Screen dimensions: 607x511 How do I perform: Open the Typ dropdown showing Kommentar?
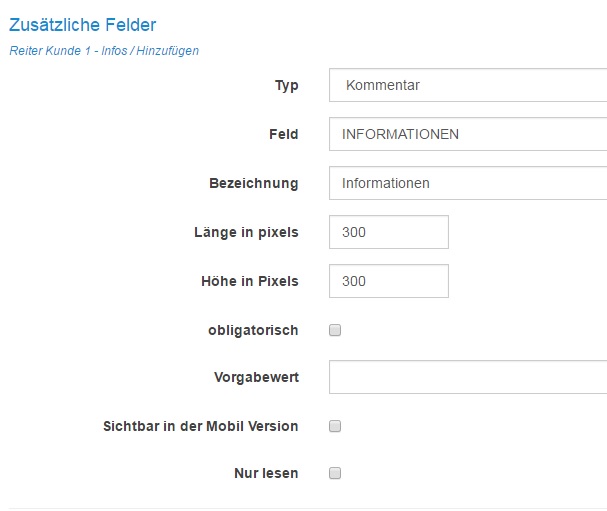tap(467, 86)
